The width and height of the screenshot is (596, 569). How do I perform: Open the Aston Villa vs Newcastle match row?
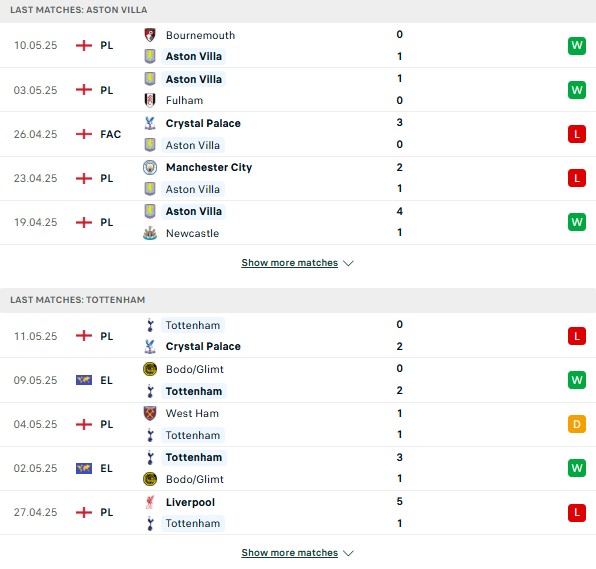pos(298,222)
